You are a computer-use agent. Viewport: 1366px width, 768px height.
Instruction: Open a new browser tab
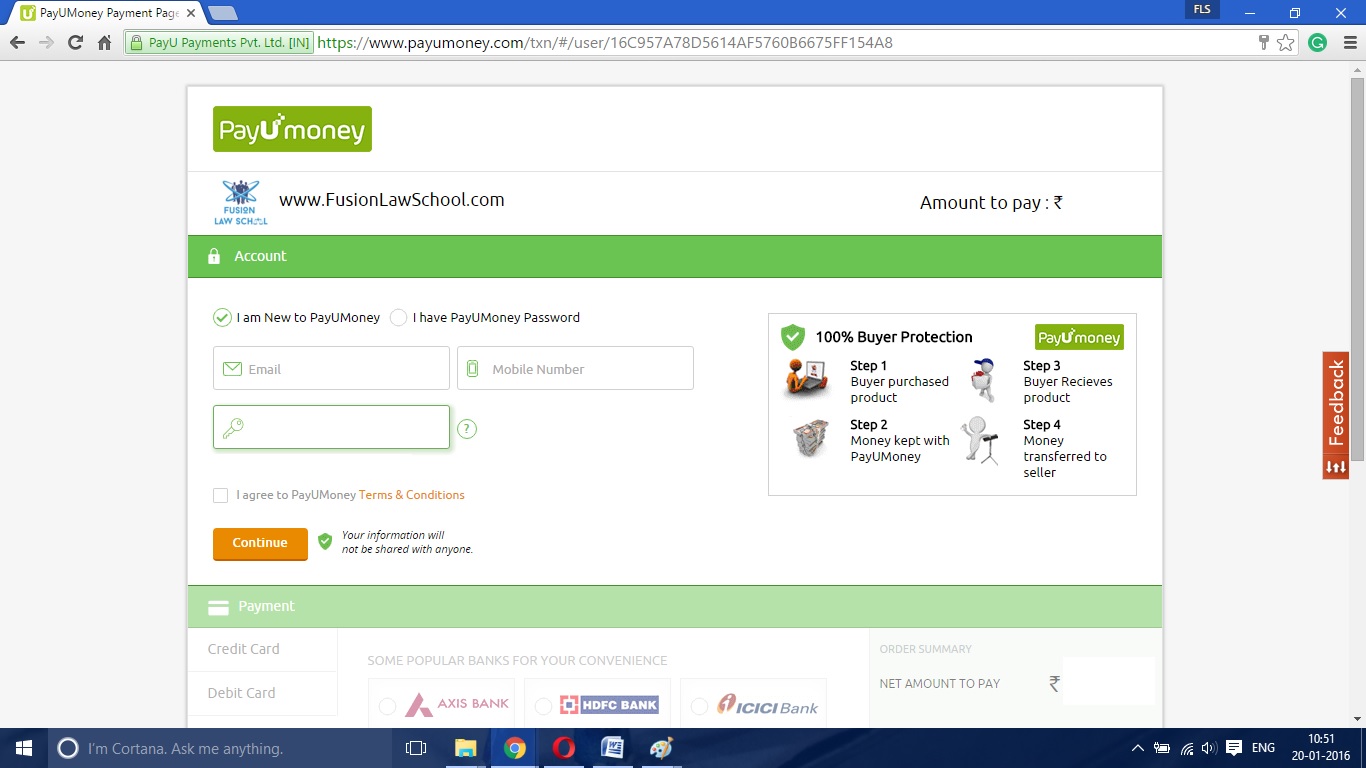pos(222,13)
